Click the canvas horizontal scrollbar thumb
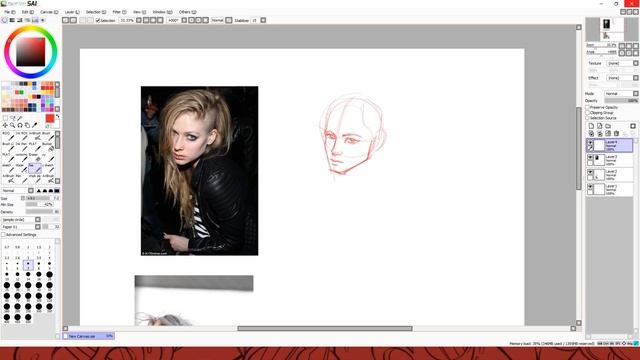640x360 pixels. 325,329
